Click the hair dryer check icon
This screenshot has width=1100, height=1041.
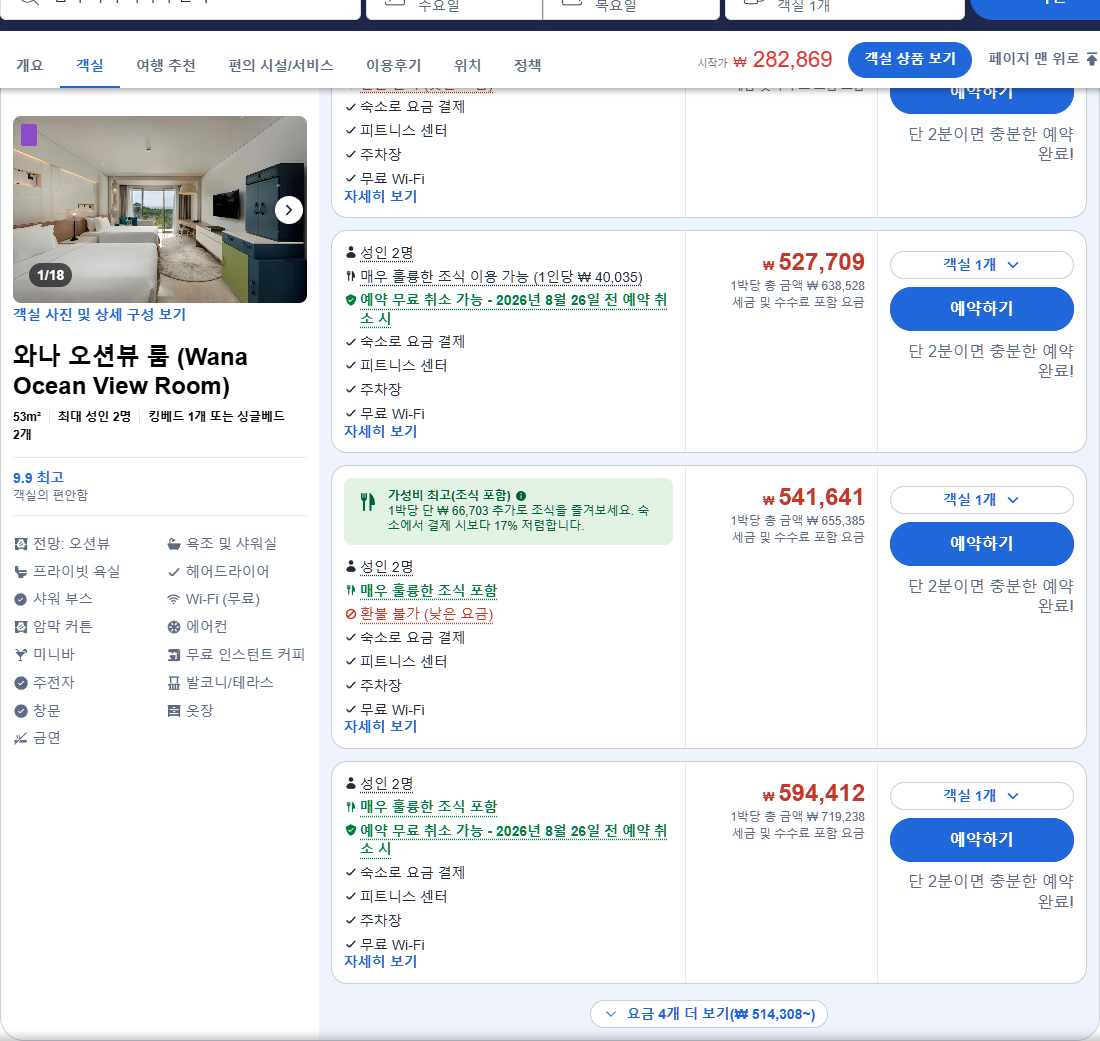(x=174, y=572)
